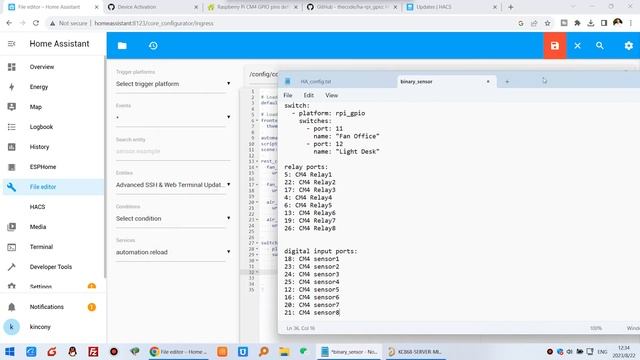Viewport: 640px width, 360px height.
Task: Open Media in the sidebar
Action: point(53,227)
